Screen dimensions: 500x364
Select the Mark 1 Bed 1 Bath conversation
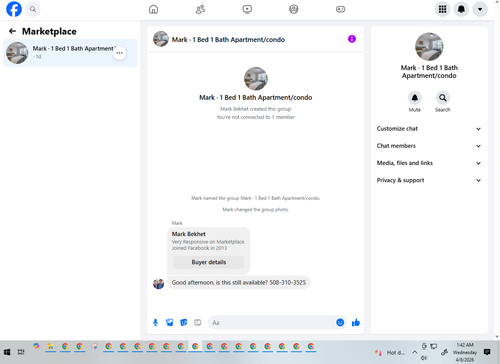coord(70,53)
